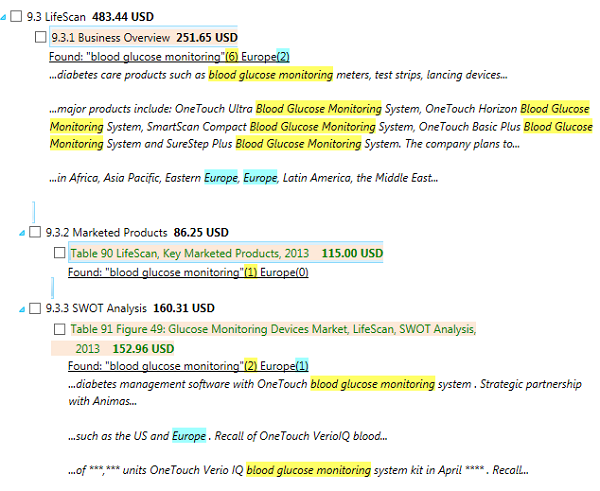Select the 9.3.2 Marketed Products checkbox
This screenshot has width=600, height=491.
(36, 232)
